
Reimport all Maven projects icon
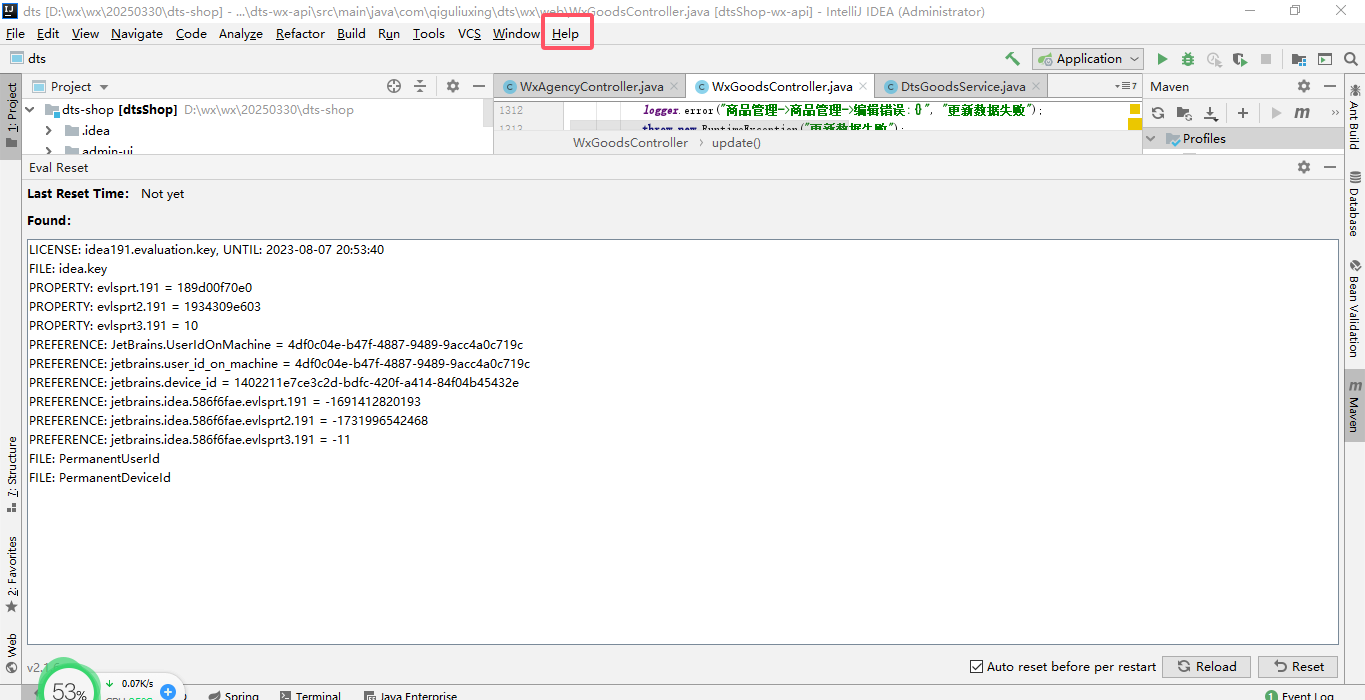point(1158,113)
